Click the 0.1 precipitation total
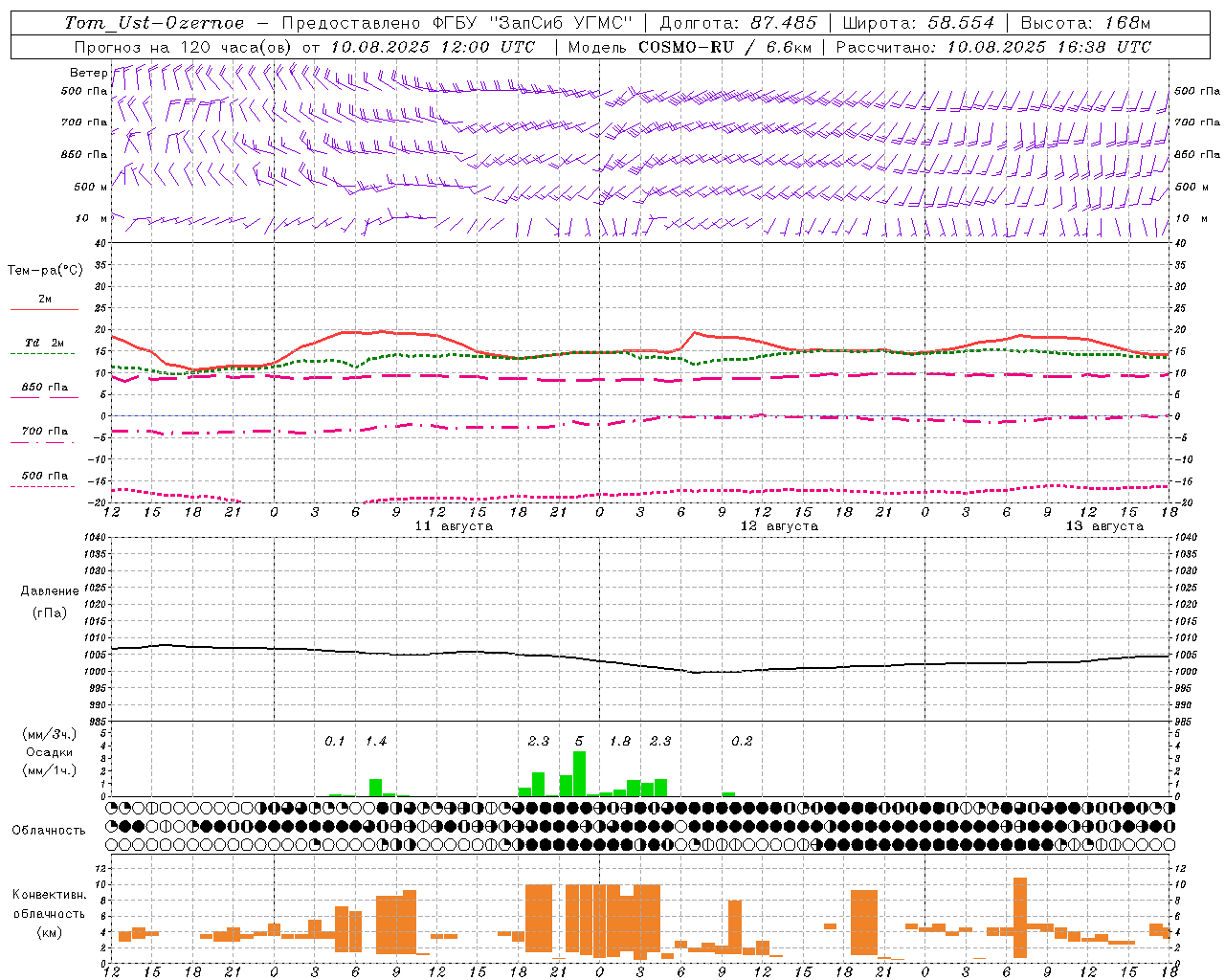Viewport: 1225px width, 980px height. (334, 741)
